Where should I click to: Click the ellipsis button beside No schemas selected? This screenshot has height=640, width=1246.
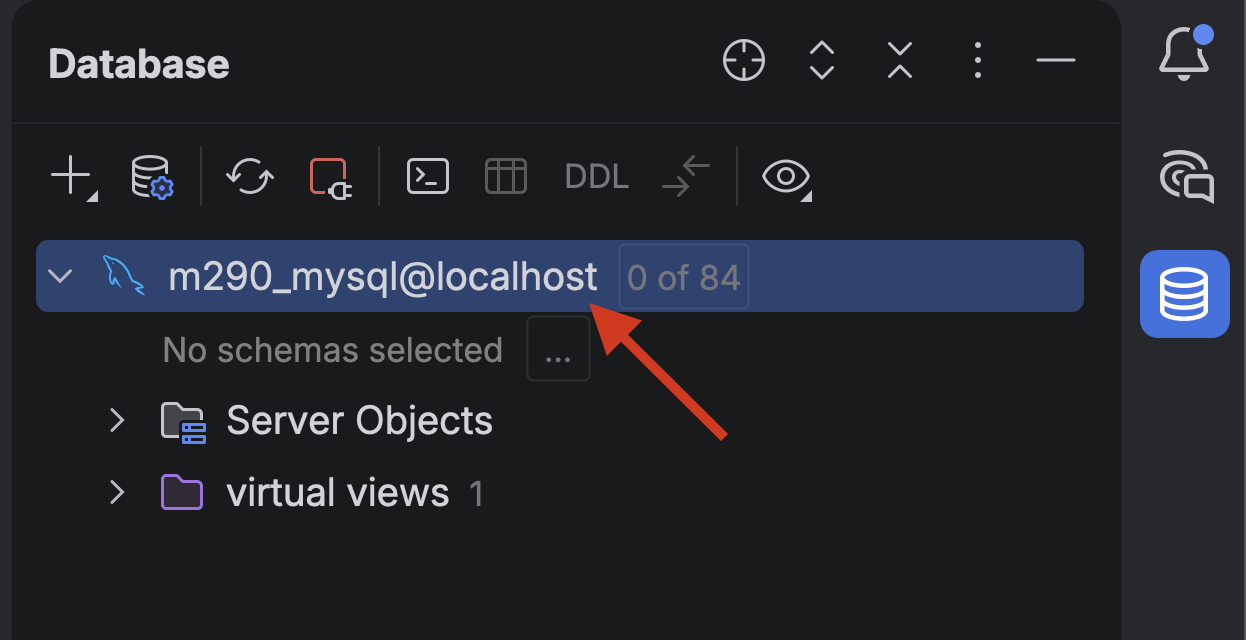pyautogui.click(x=558, y=350)
